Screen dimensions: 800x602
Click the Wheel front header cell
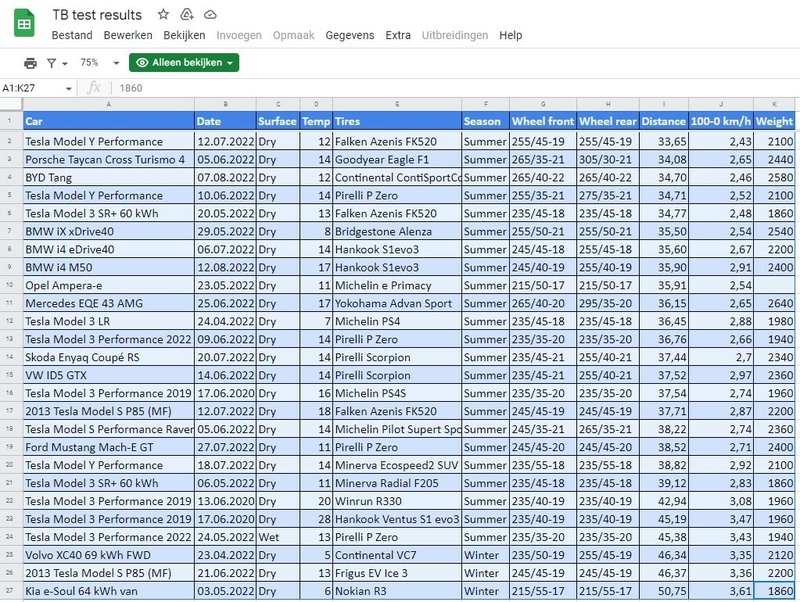(543, 121)
